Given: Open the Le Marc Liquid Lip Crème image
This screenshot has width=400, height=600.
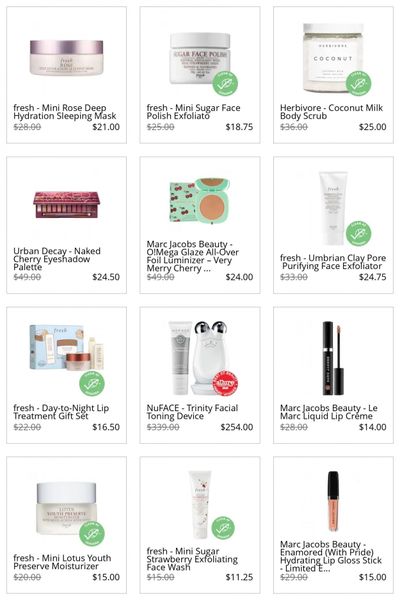Looking at the screenshot, I should 332,358.
